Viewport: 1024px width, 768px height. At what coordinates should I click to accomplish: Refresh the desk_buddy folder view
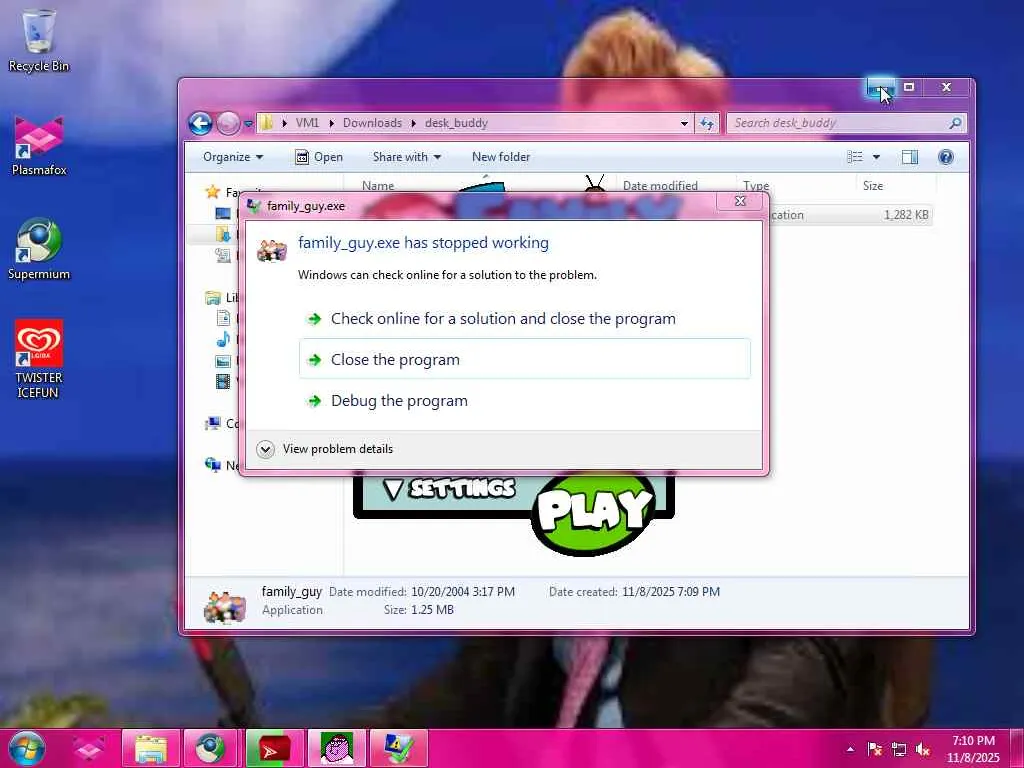tap(707, 123)
